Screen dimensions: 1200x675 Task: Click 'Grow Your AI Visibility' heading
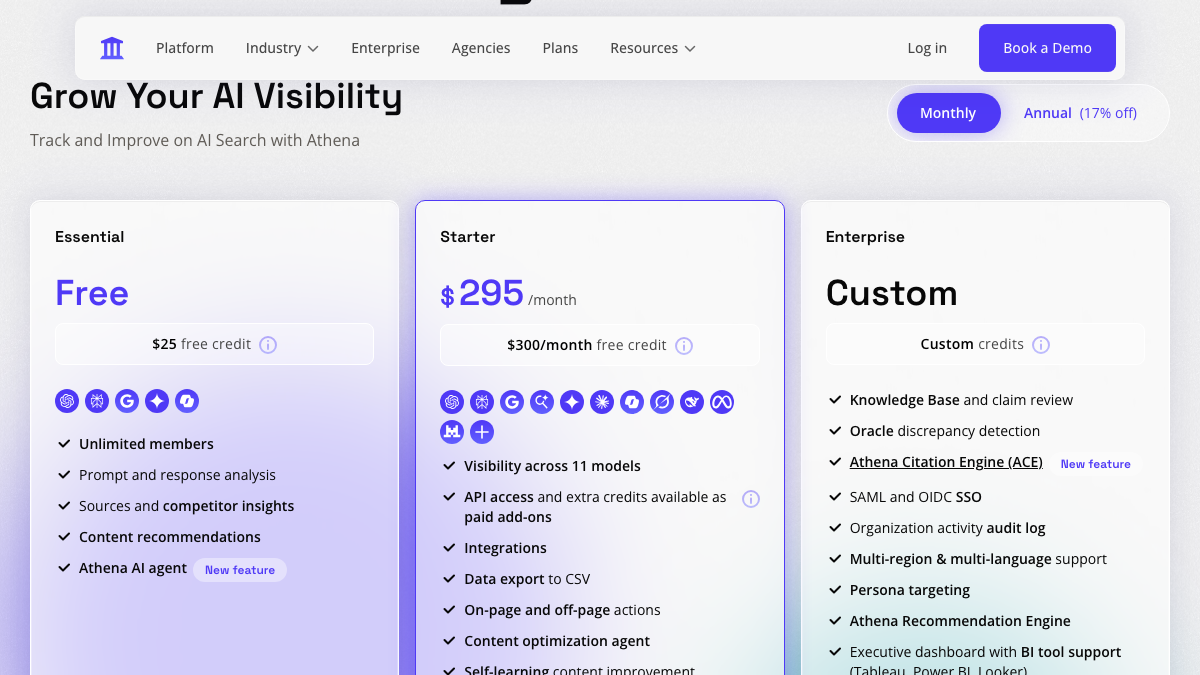coord(216,97)
